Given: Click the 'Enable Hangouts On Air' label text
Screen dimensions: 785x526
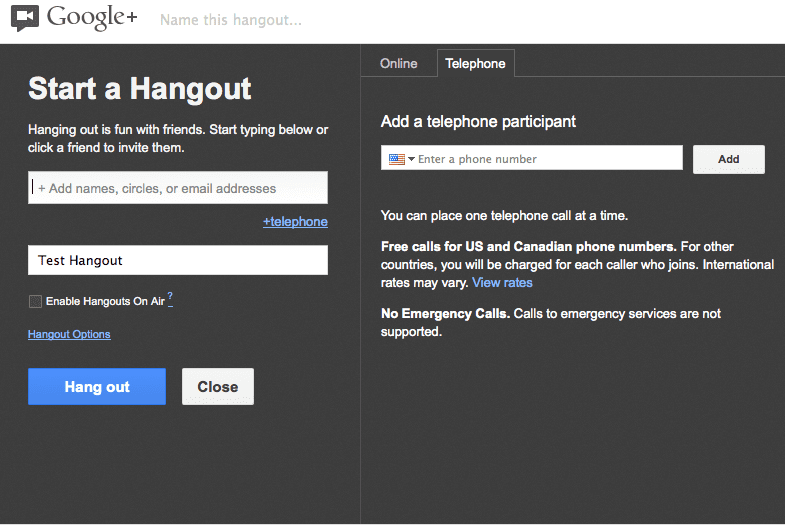Looking at the screenshot, I should pyautogui.click(x=105, y=301).
